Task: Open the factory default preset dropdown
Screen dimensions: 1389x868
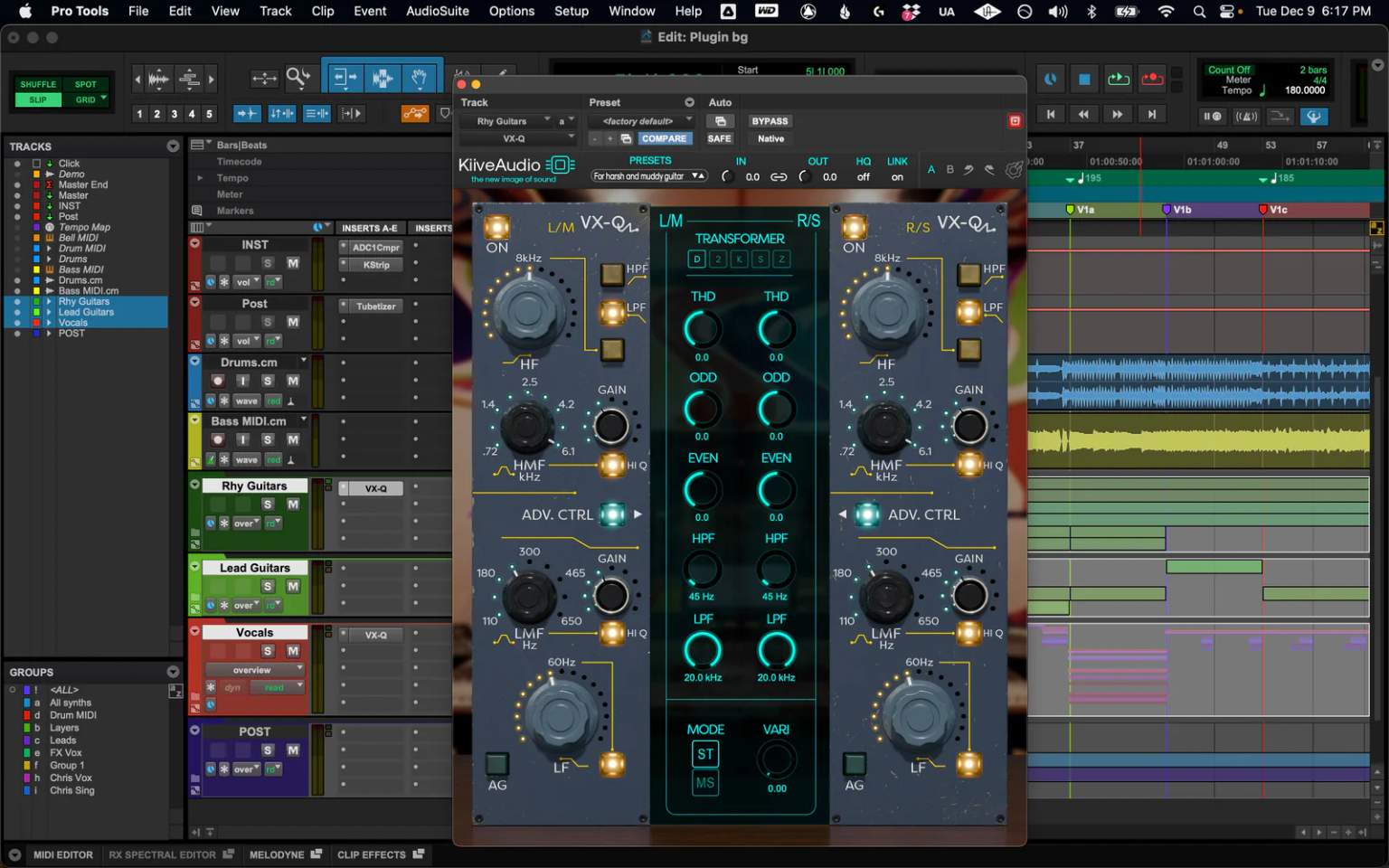Action: 639,120
